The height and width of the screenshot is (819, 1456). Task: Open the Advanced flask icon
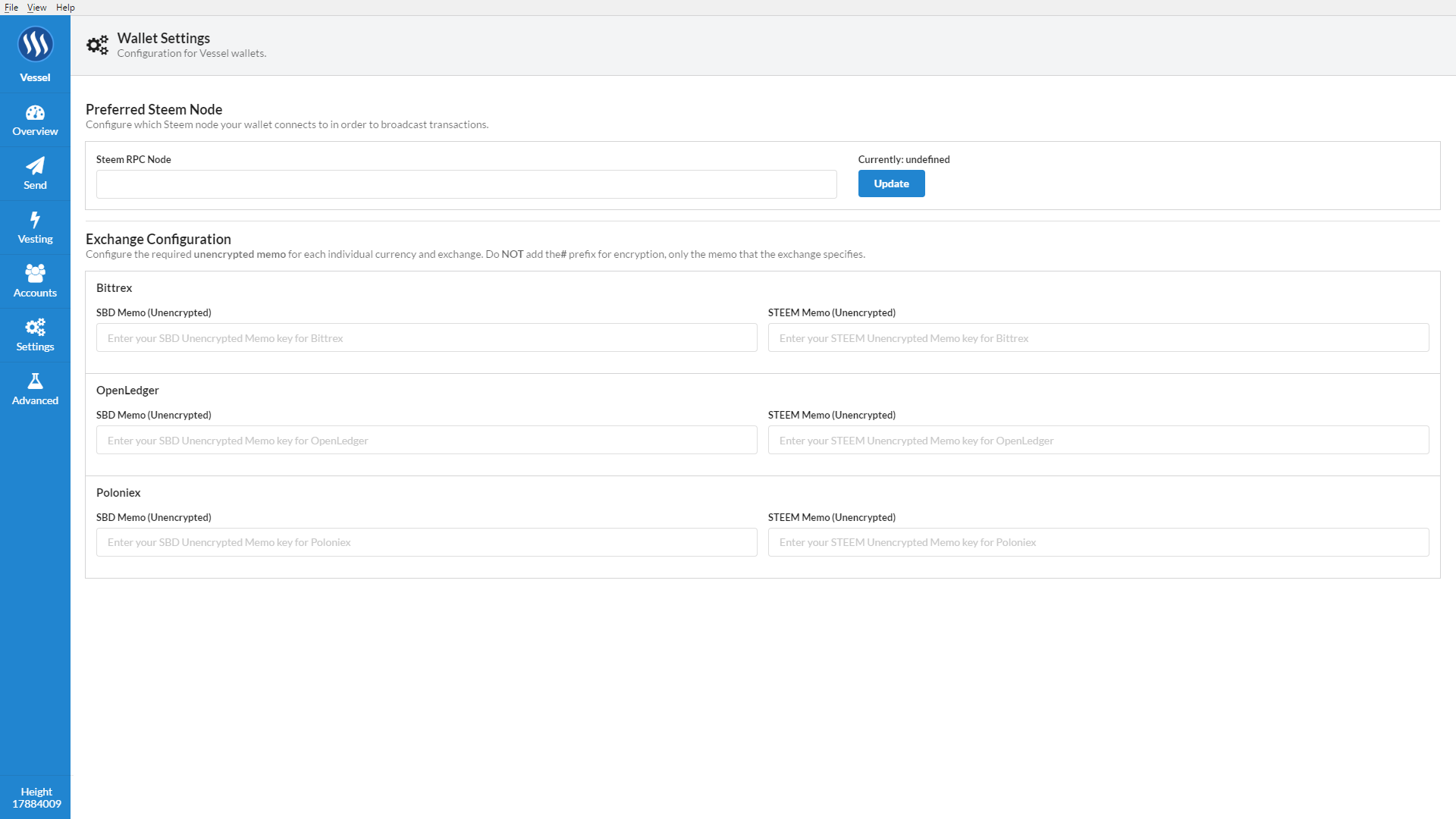(35, 381)
